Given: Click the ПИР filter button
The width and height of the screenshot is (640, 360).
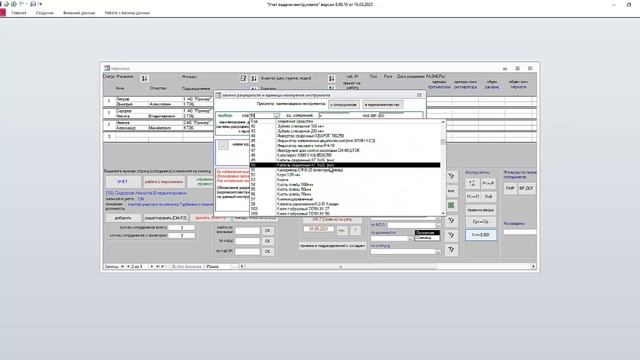Looking at the screenshot, I should tap(510, 189).
